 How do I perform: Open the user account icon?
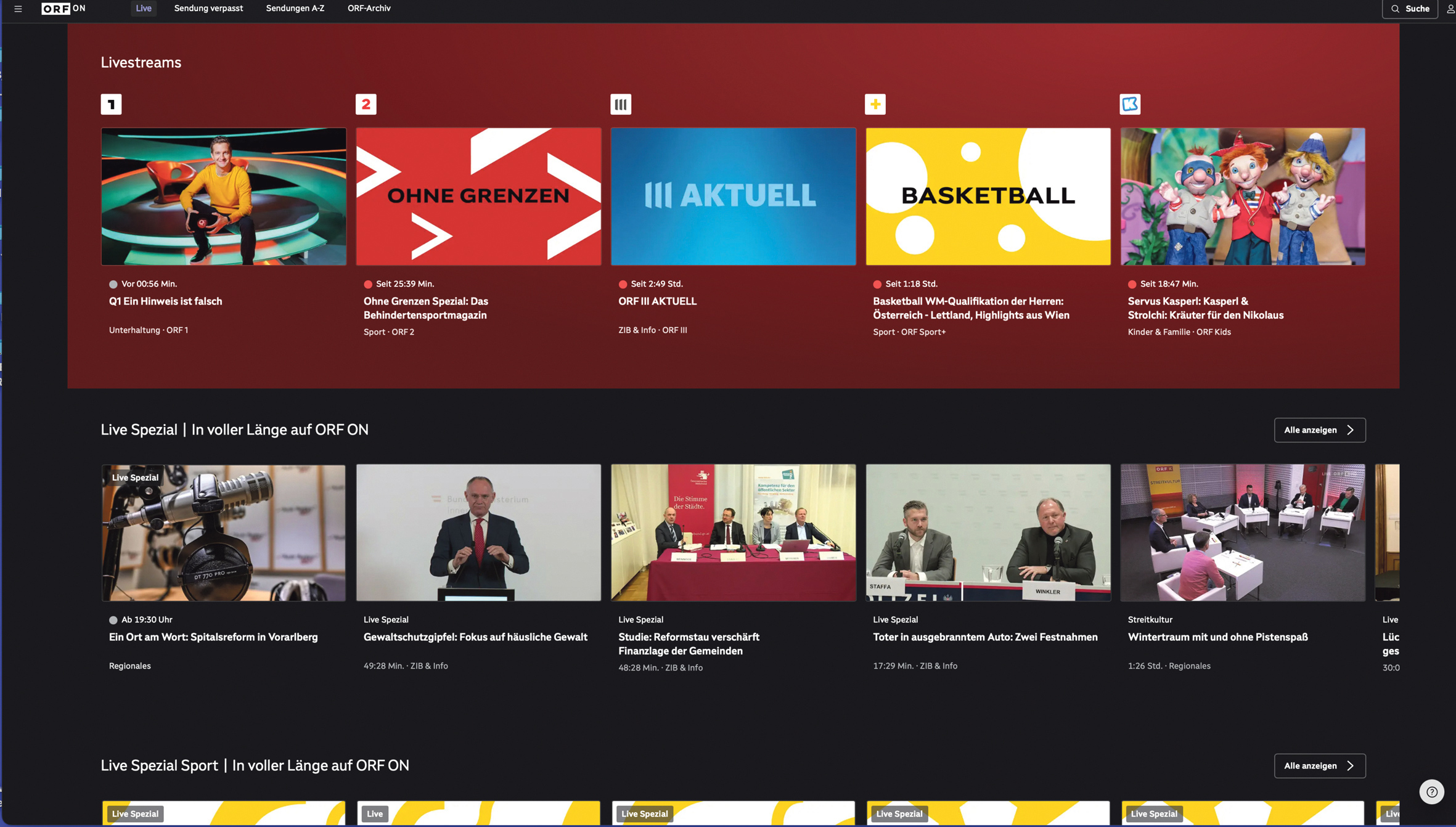coord(1450,9)
